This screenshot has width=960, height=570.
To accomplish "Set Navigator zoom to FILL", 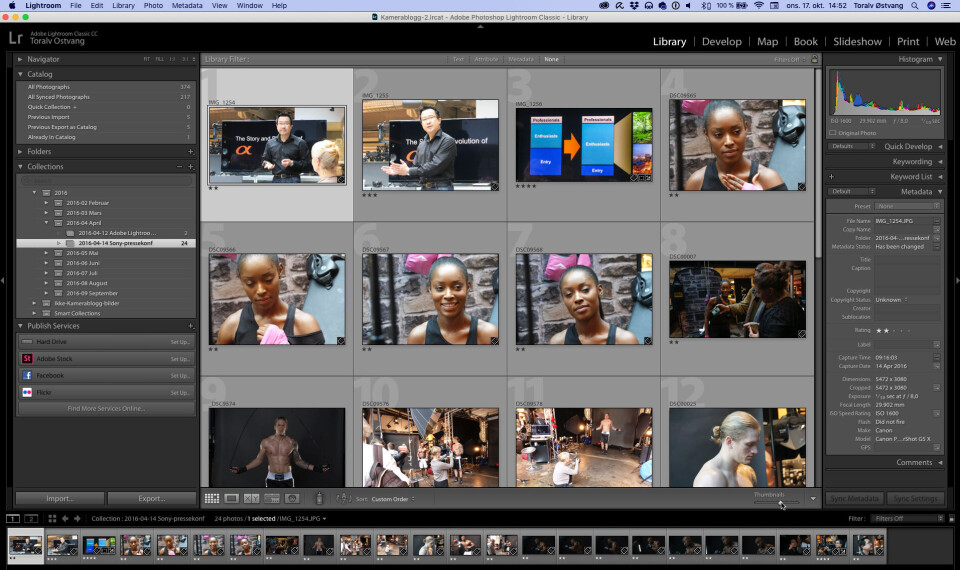I will tap(159, 59).
